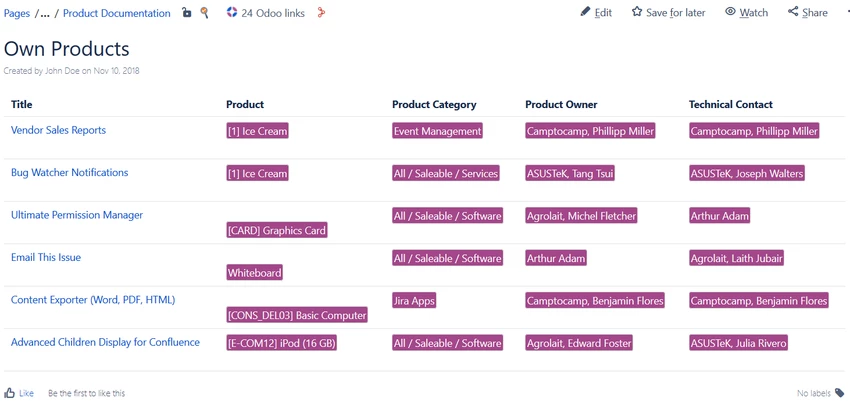The image size is (850, 405).
Task: Click the Share icon
Action: pos(793,12)
